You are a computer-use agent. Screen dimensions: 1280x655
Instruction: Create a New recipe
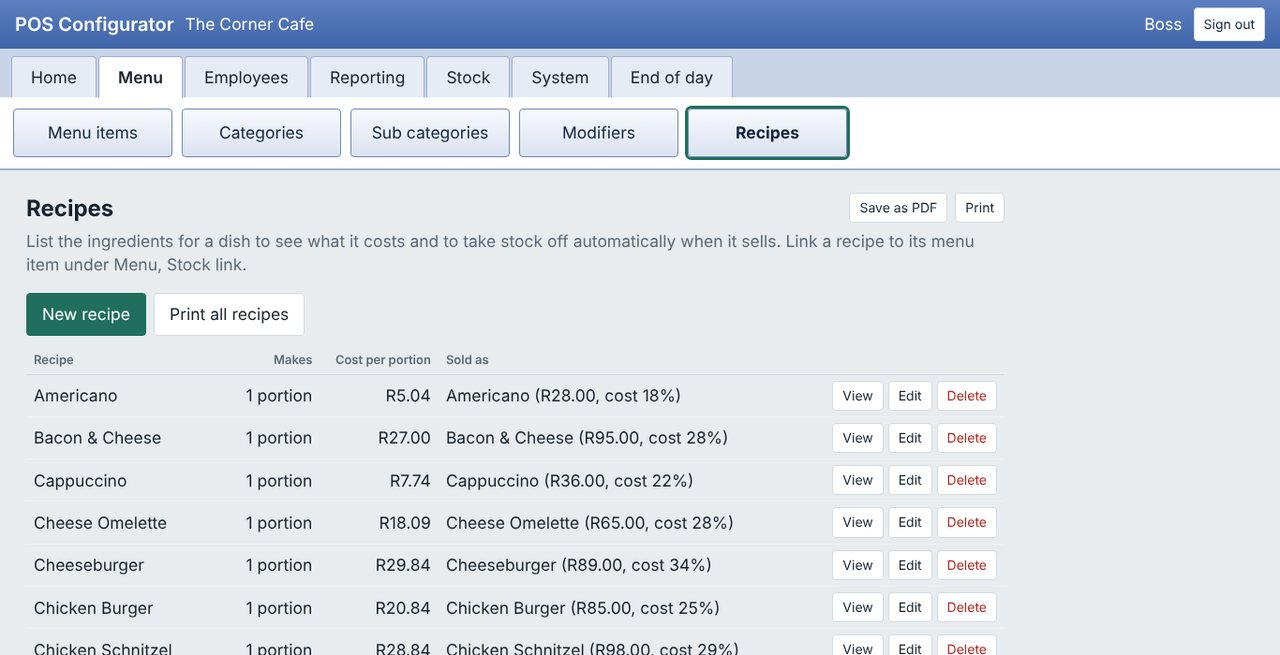click(86, 314)
